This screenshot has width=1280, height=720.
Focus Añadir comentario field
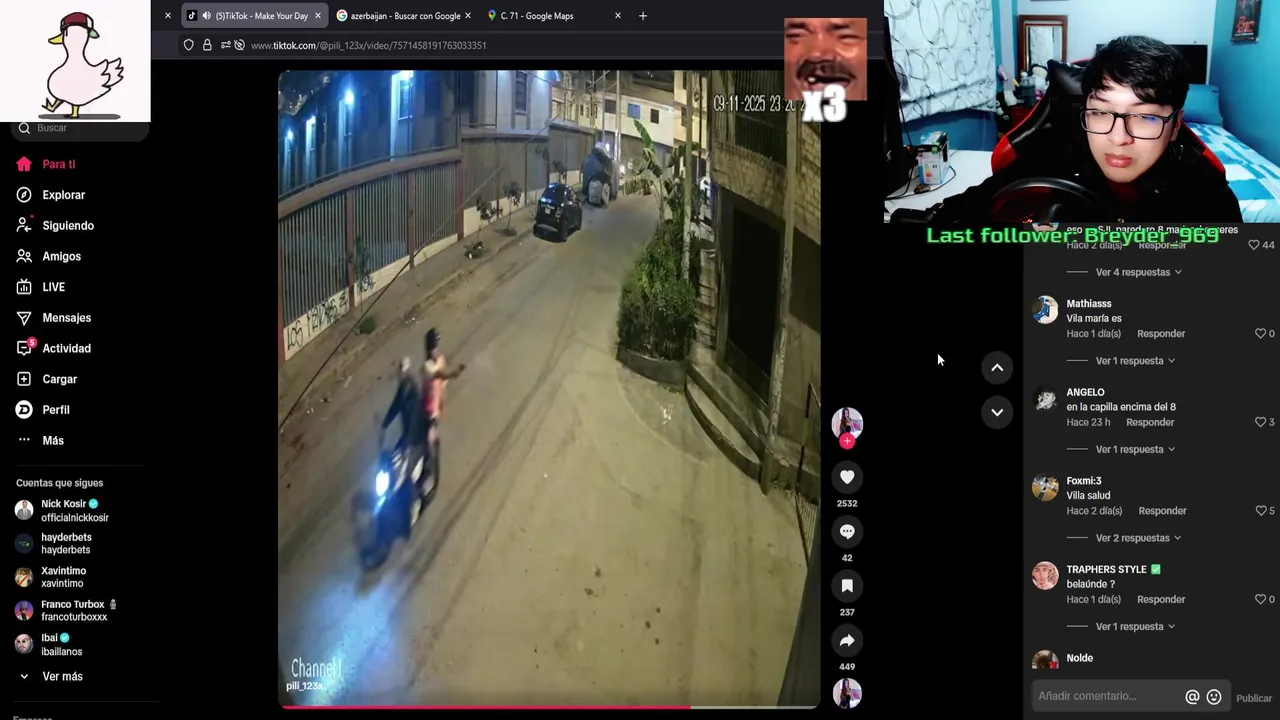pyautogui.click(x=1108, y=696)
